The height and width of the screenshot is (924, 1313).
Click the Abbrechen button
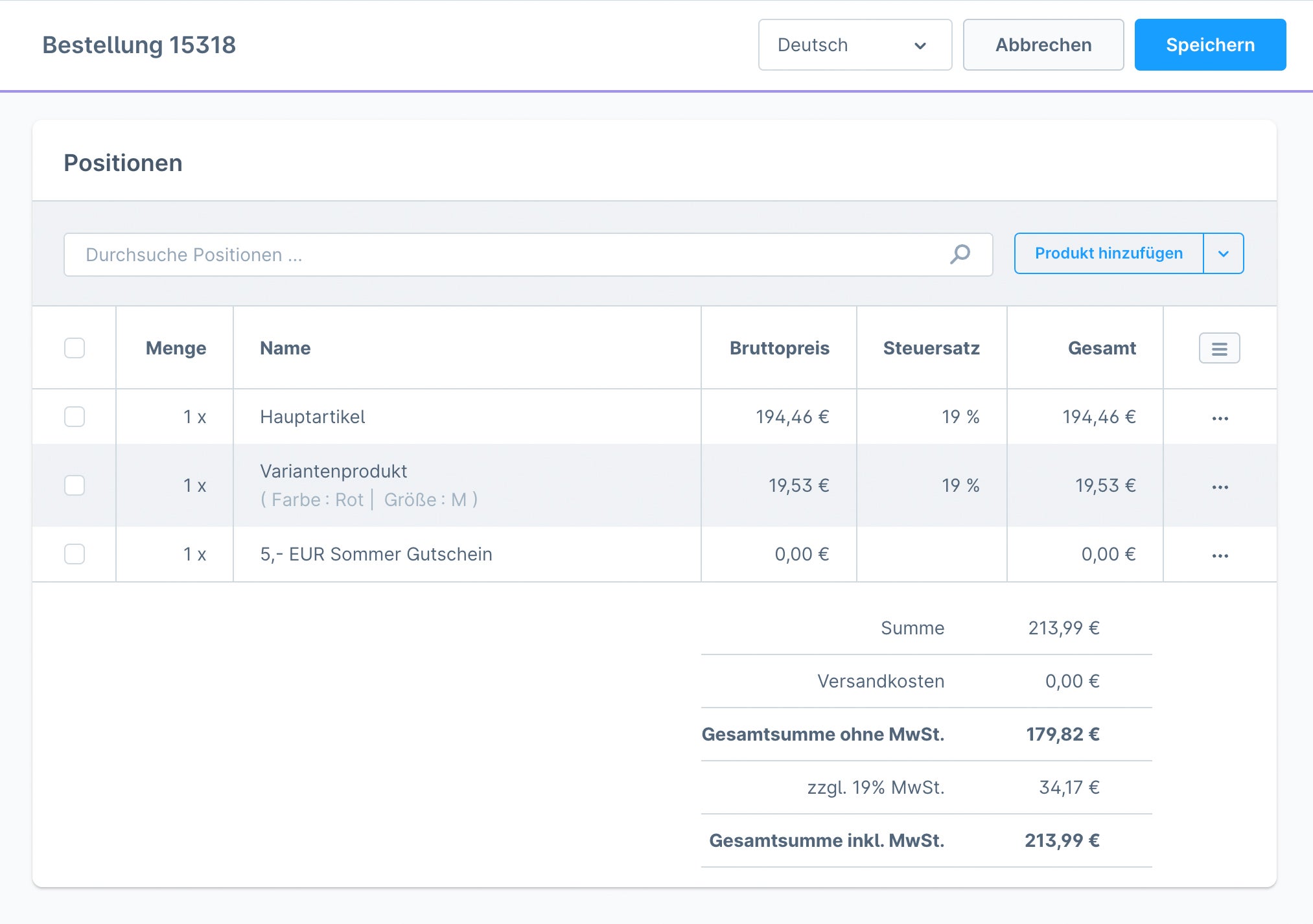click(1043, 45)
